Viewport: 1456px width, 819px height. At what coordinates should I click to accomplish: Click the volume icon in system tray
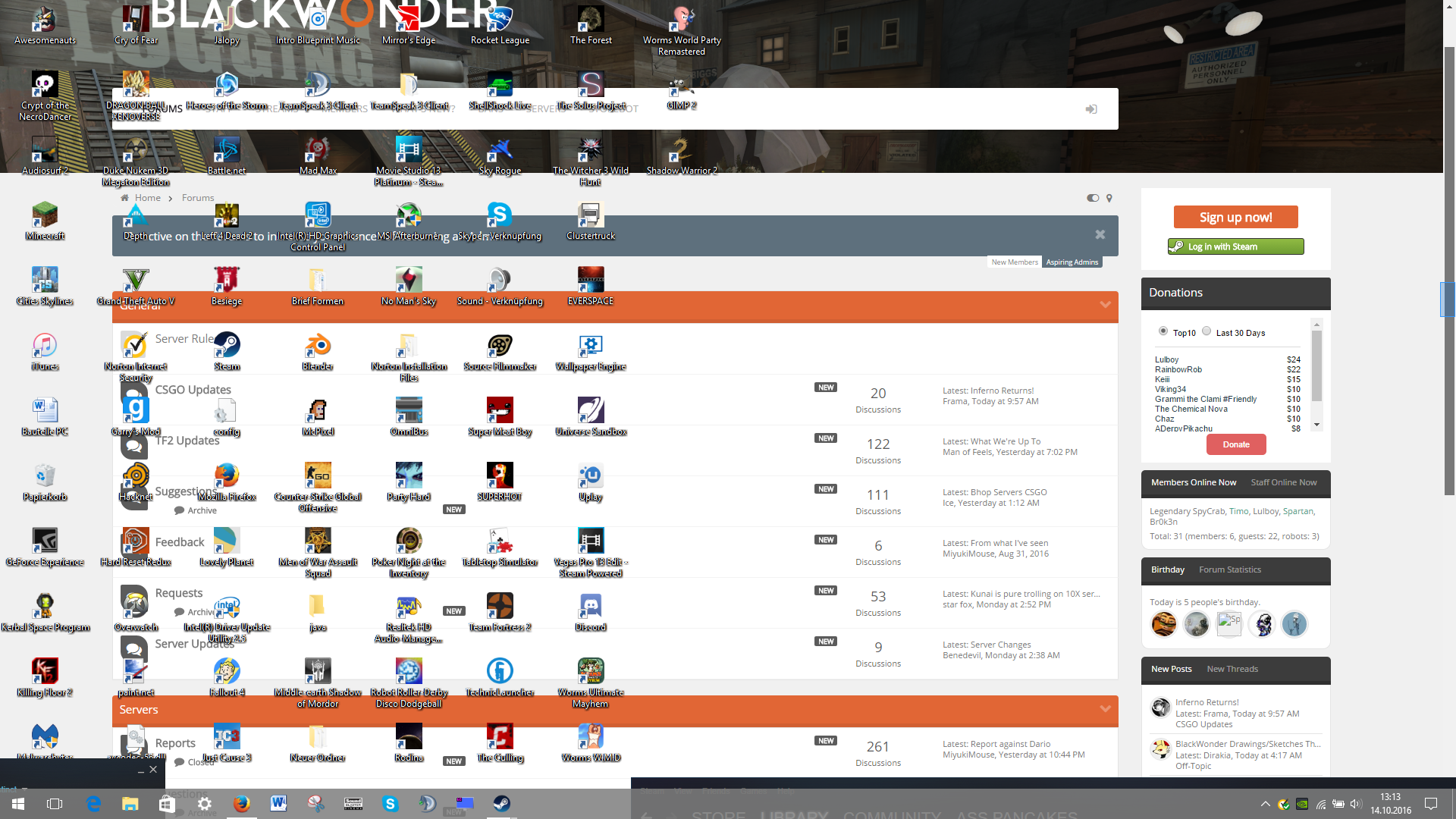tap(1356, 804)
